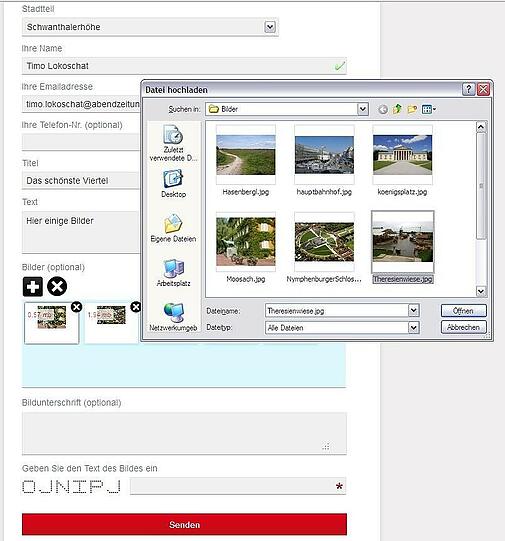Click the plus icon to add image
The width and height of the screenshot is (505, 541).
pyautogui.click(x=33, y=287)
